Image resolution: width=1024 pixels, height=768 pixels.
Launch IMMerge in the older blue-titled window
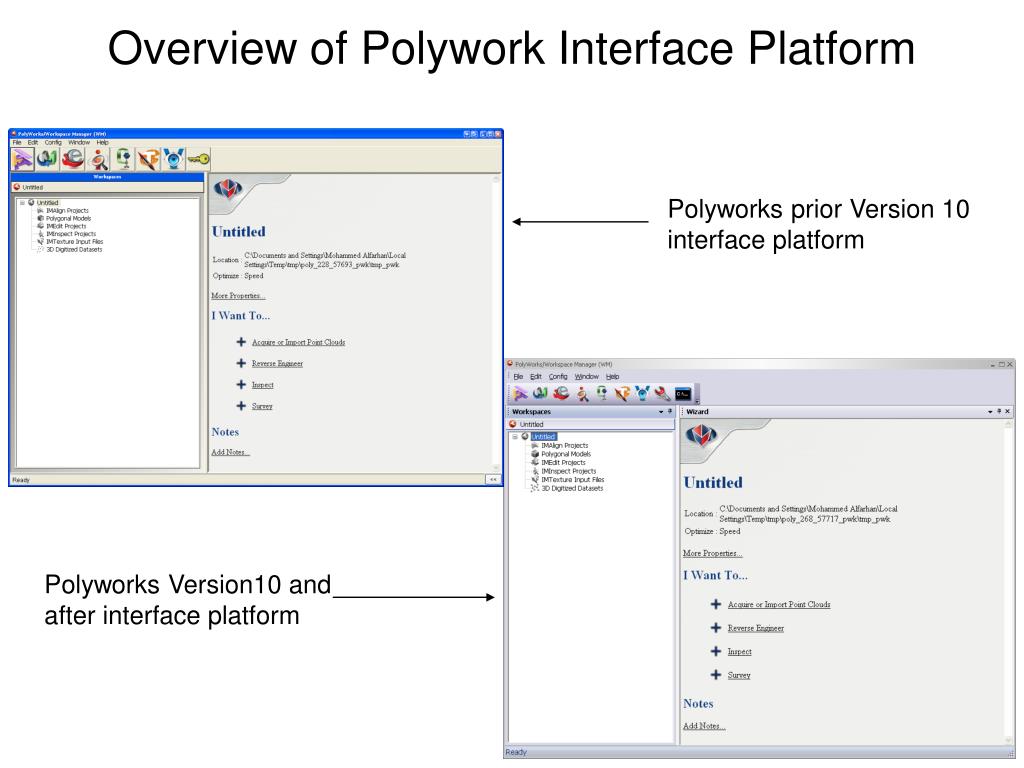tap(46, 159)
